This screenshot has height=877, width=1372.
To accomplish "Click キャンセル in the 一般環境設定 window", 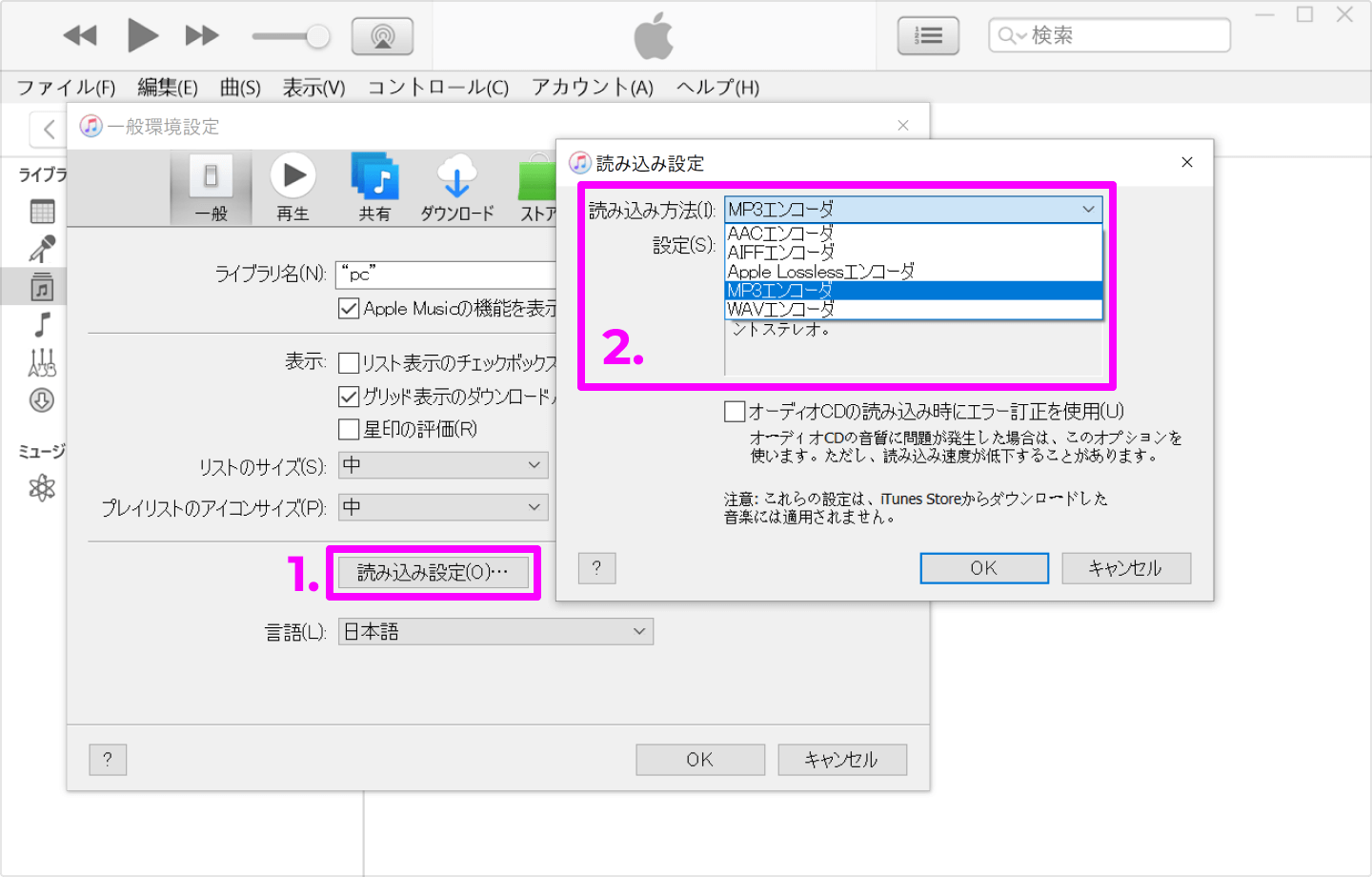I will [x=842, y=760].
